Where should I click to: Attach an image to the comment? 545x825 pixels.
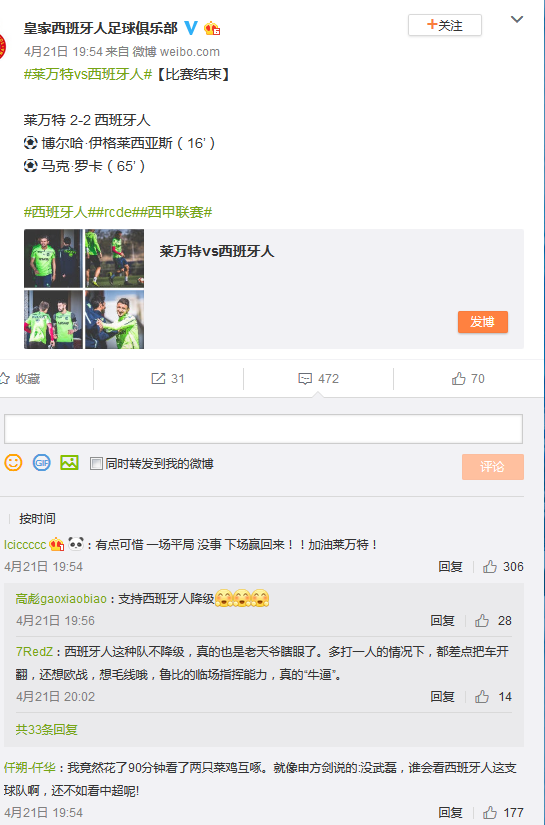coord(69,463)
